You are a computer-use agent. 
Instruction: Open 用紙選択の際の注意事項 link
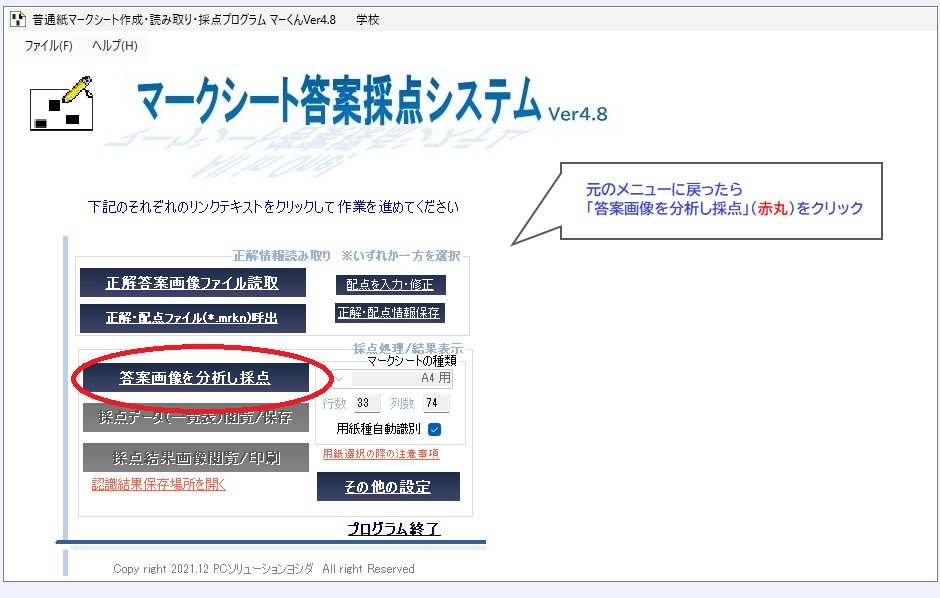[380, 454]
